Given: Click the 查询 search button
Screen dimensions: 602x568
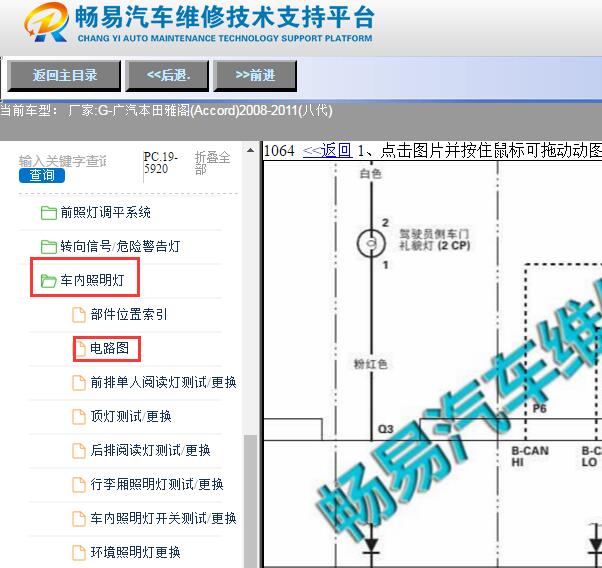Looking at the screenshot, I should [x=42, y=176].
